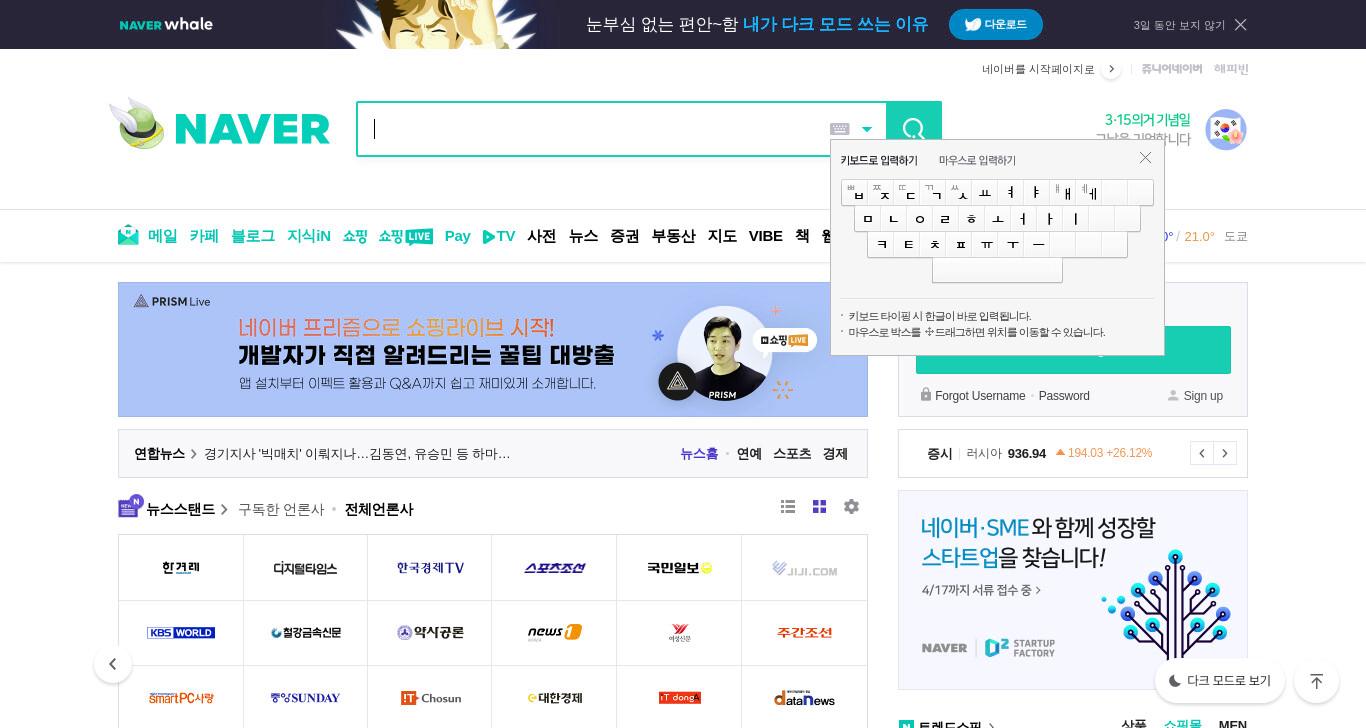The height and width of the screenshot is (728, 1366).
Task: Open the 사전 menu item
Action: coord(542,236)
